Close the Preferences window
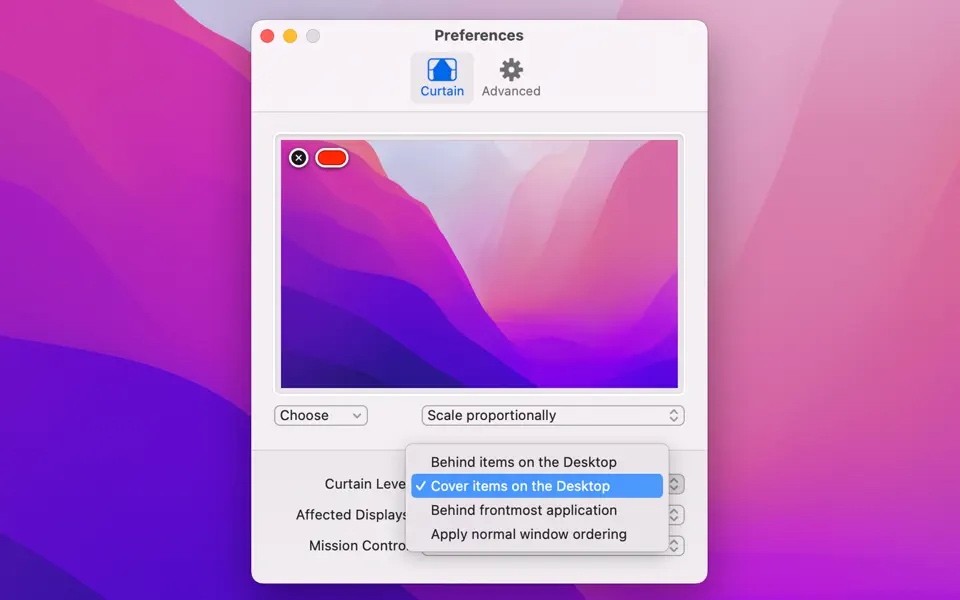The width and height of the screenshot is (960, 600). point(267,36)
